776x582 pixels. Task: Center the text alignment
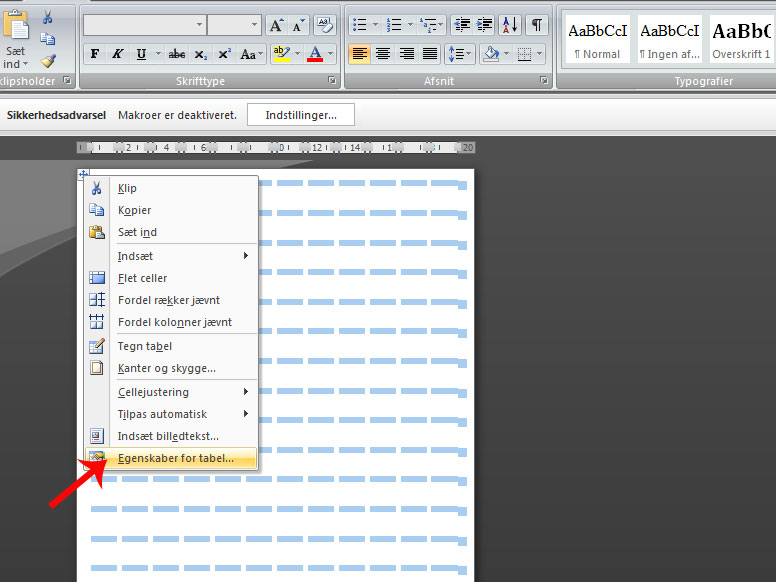(x=383, y=53)
